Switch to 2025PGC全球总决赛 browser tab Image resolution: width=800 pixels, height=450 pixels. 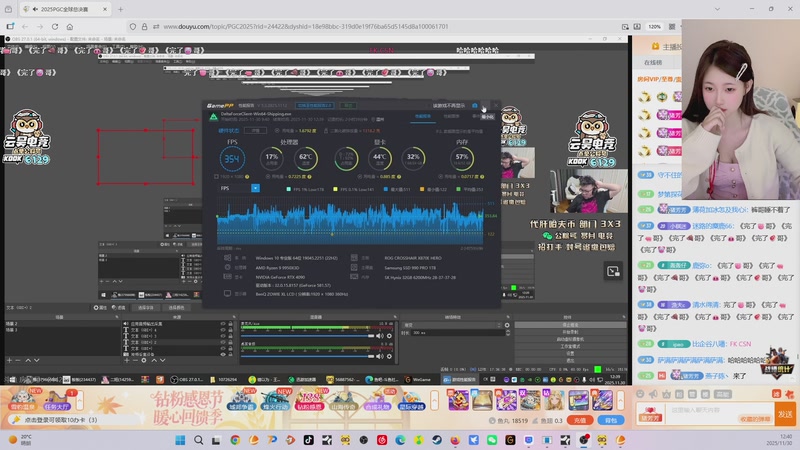65,9
